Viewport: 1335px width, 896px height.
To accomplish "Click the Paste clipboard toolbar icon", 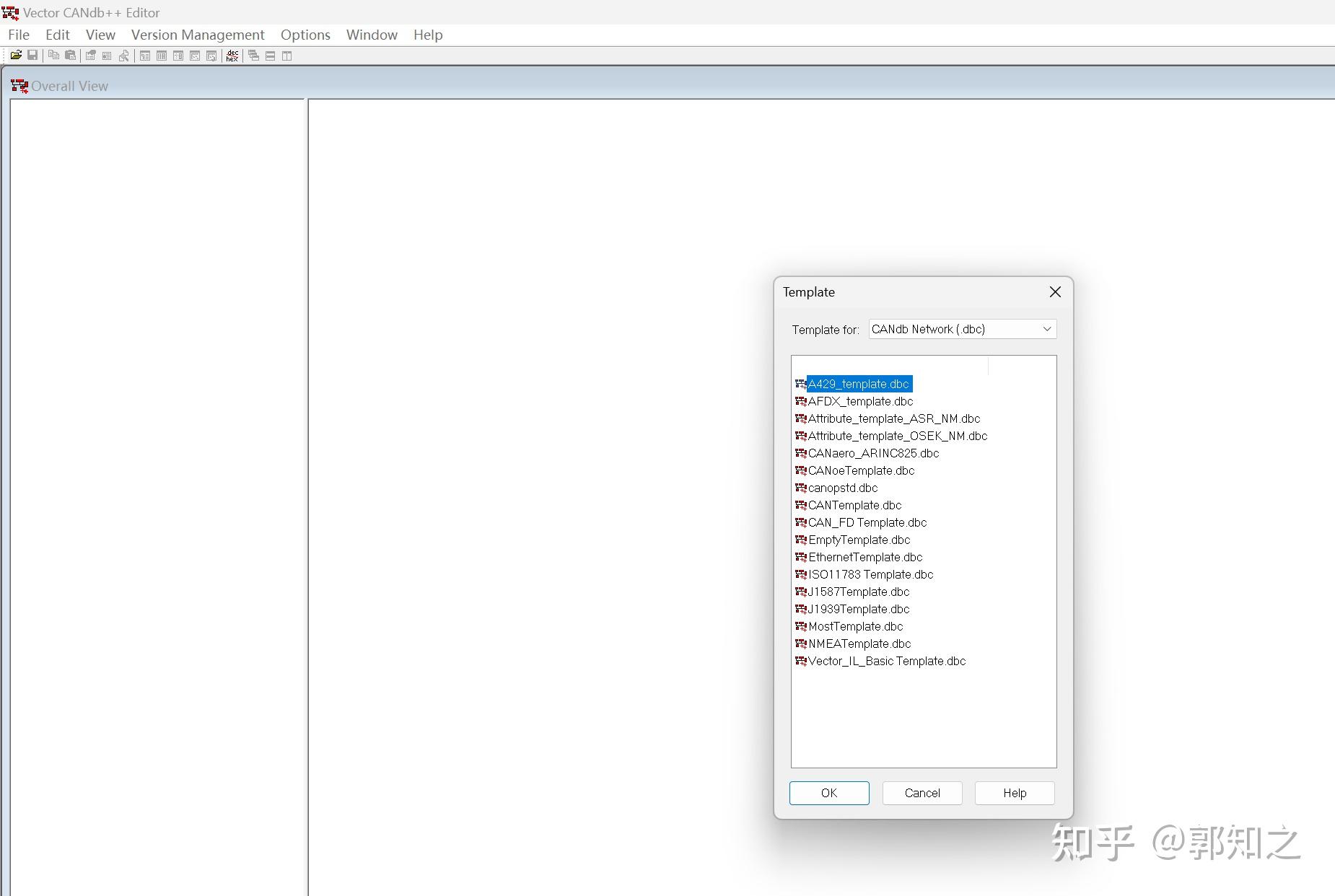I will pyautogui.click(x=70, y=56).
